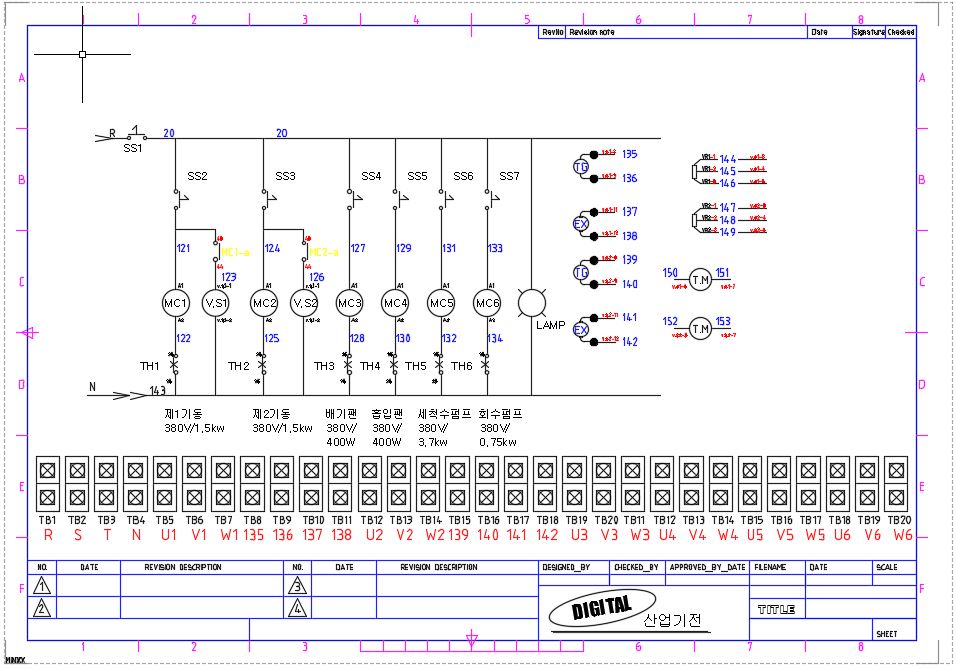Click the 회수펌프 load description
This screenshot has width=956, height=669.
pos(501,428)
